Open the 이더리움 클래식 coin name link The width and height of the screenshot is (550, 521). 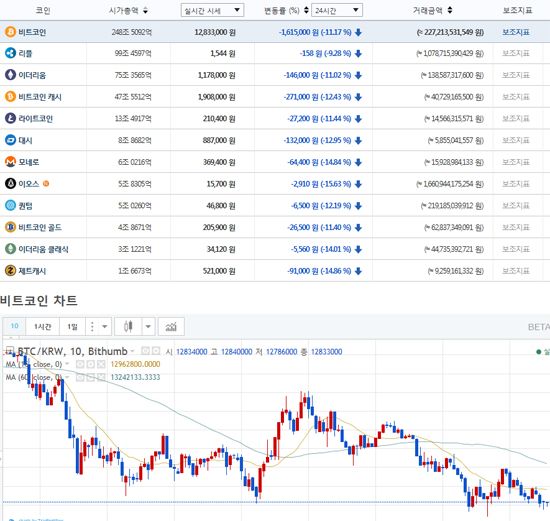pos(43,249)
